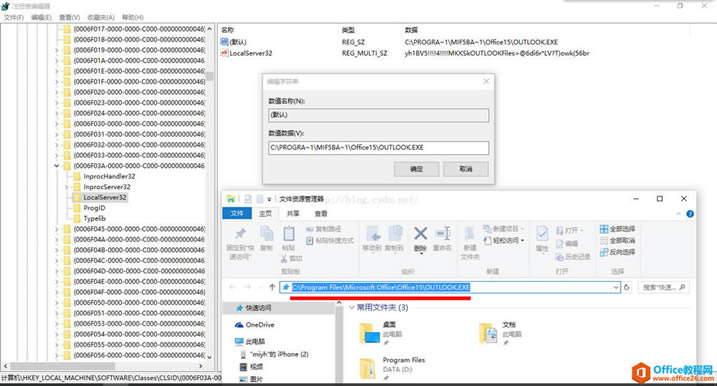Open the New item (新建项目) dropdown

[504, 229]
